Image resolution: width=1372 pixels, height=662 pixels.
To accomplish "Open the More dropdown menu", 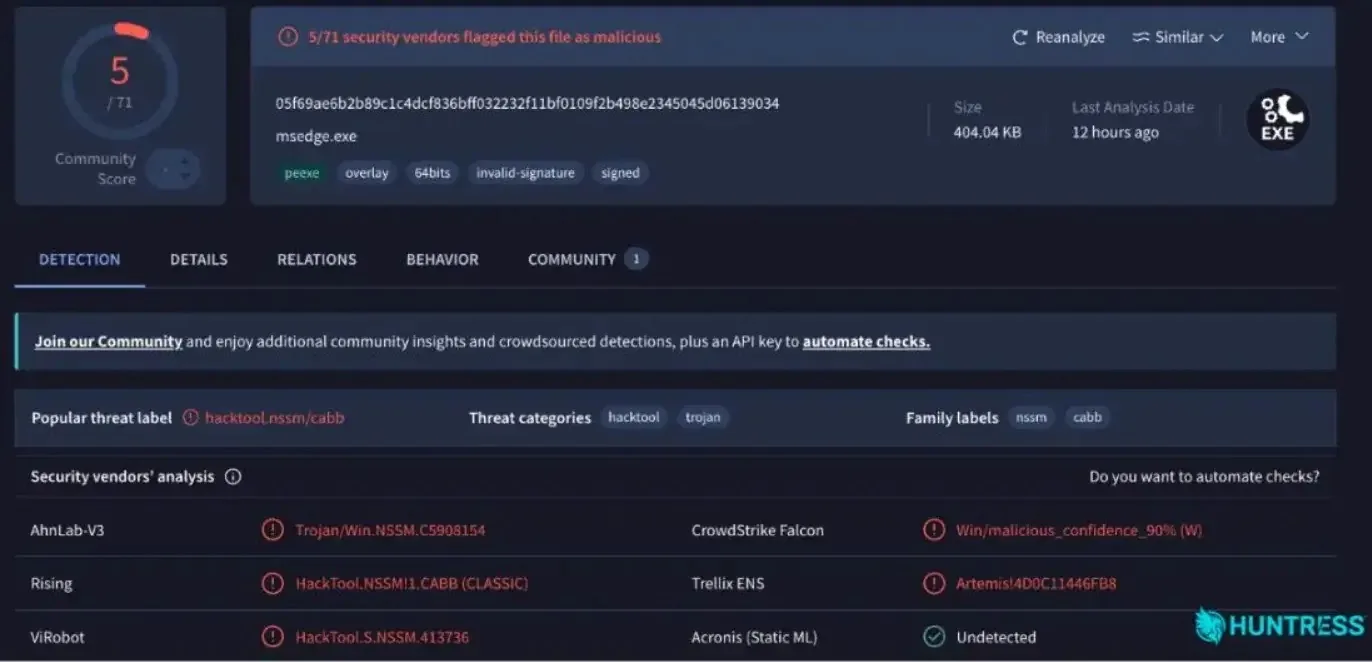I will tap(1279, 37).
